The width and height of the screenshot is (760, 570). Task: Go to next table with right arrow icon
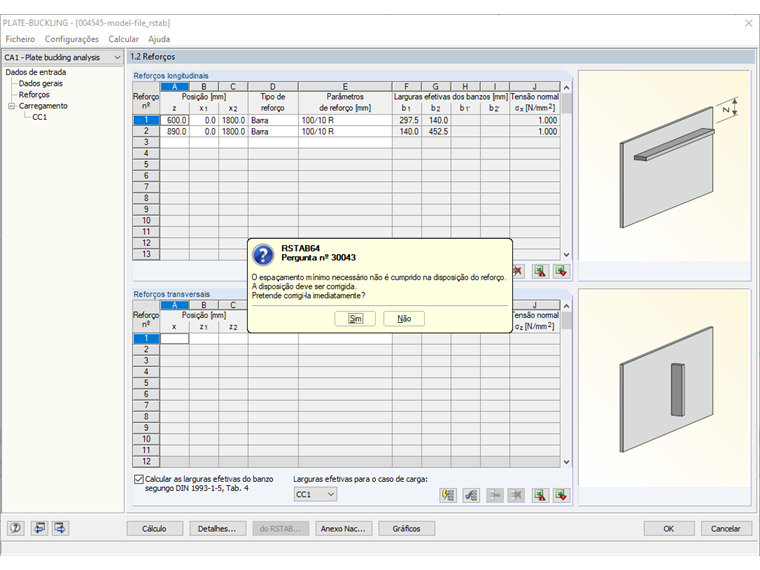click(61, 528)
